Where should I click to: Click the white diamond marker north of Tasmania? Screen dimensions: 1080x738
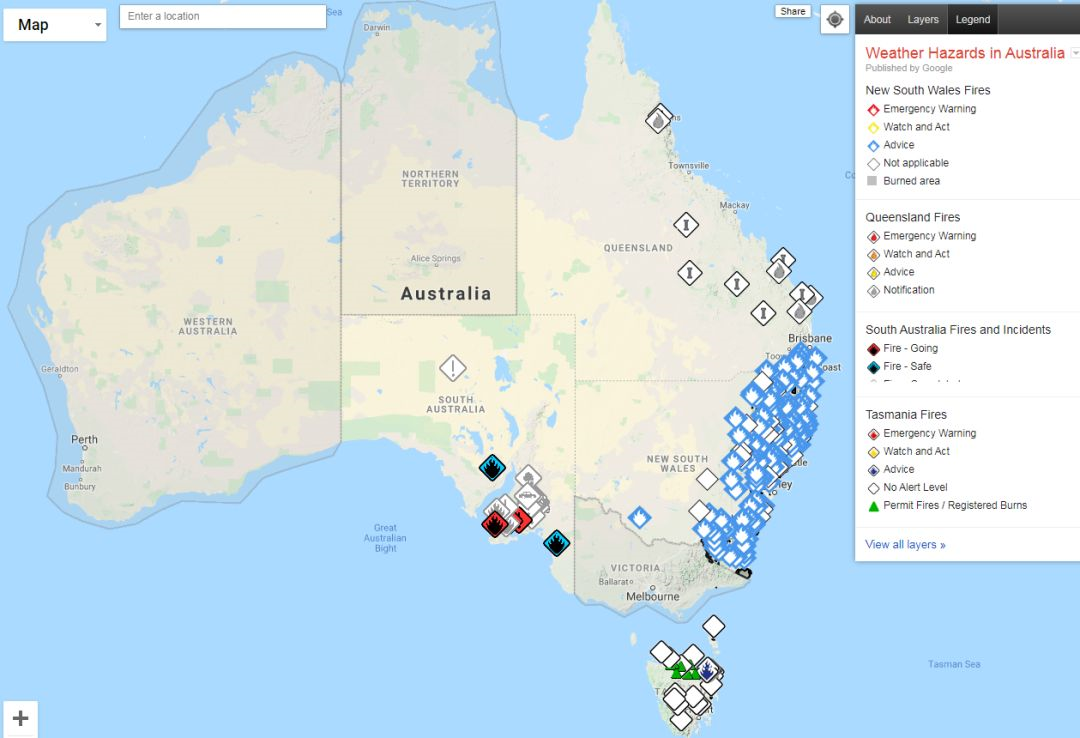tap(714, 626)
